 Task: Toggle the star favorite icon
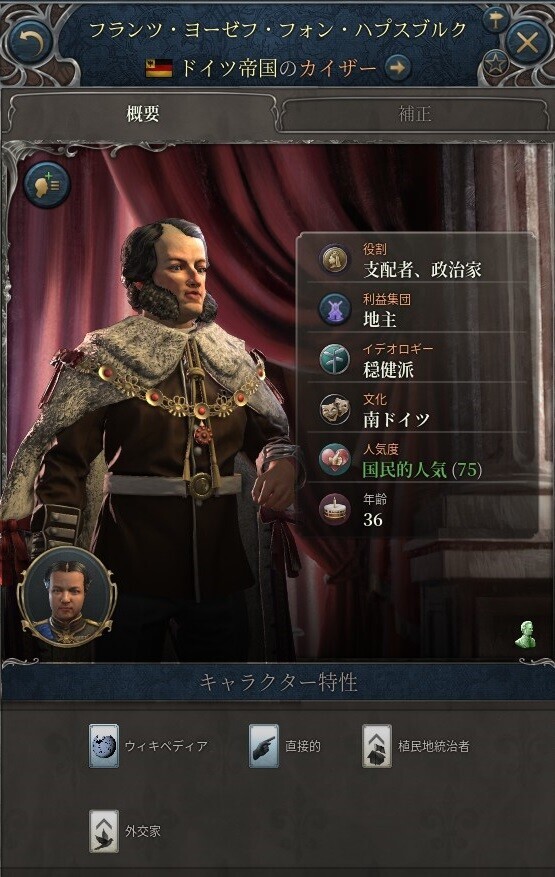495,64
